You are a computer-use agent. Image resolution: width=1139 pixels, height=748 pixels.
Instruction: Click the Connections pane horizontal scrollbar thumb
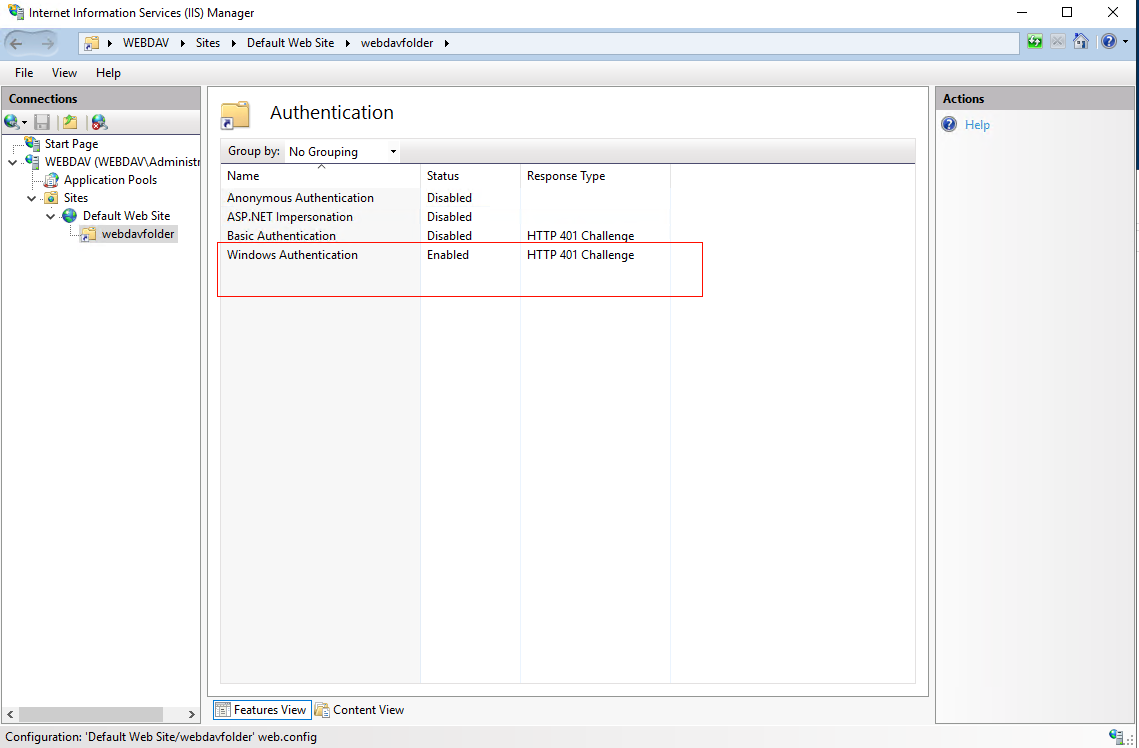tap(91, 715)
